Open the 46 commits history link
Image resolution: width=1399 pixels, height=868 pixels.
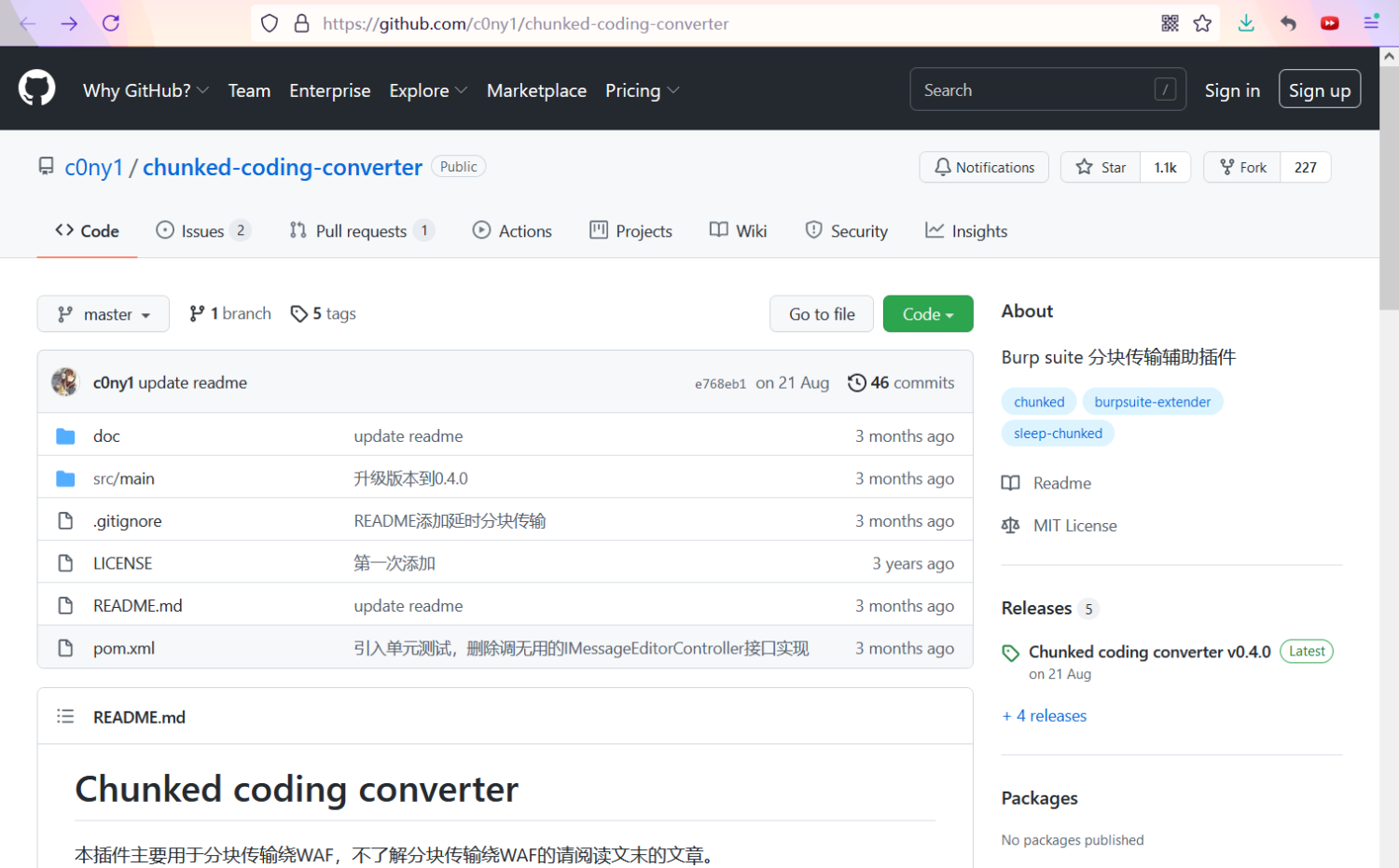[901, 382]
